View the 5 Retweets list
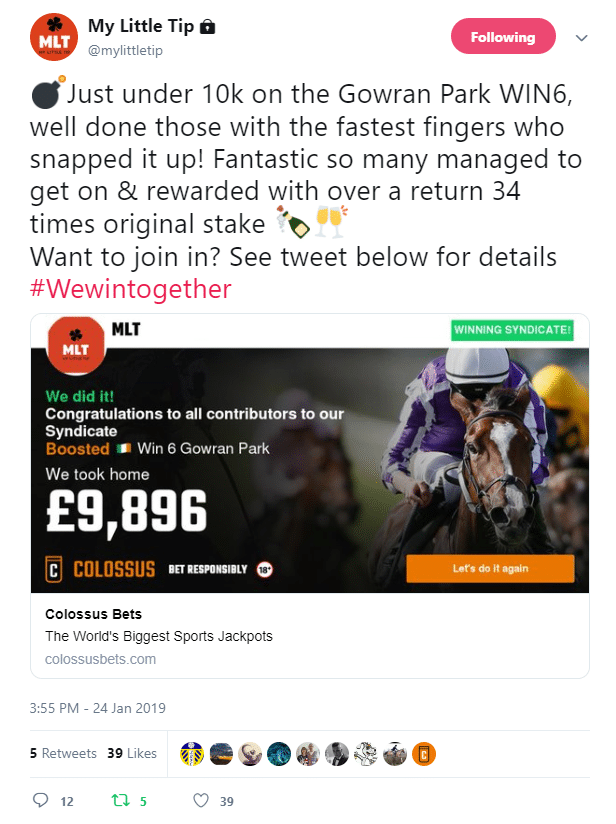The width and height of the screenshot is (616, 824). click(x=63, y=753)
